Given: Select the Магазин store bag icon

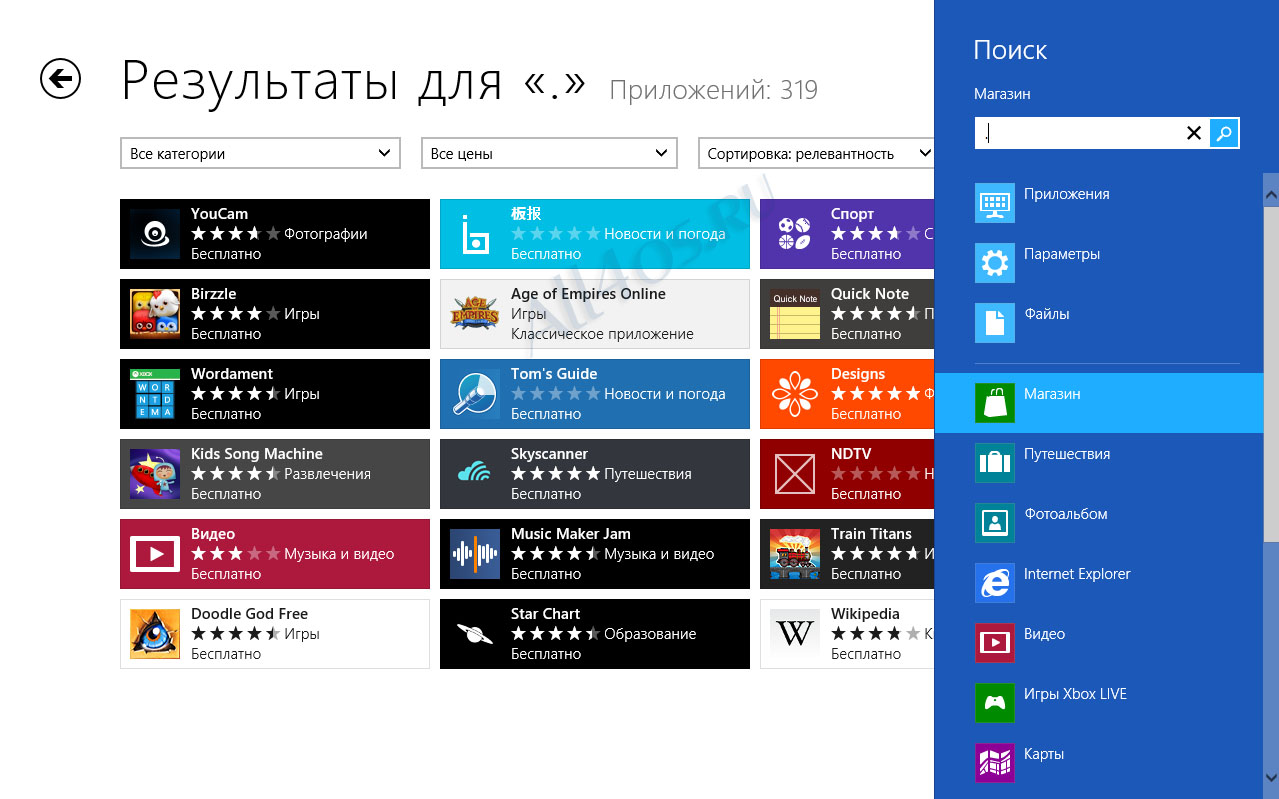Looking at the screenshot, I should (x=994, y=403).
